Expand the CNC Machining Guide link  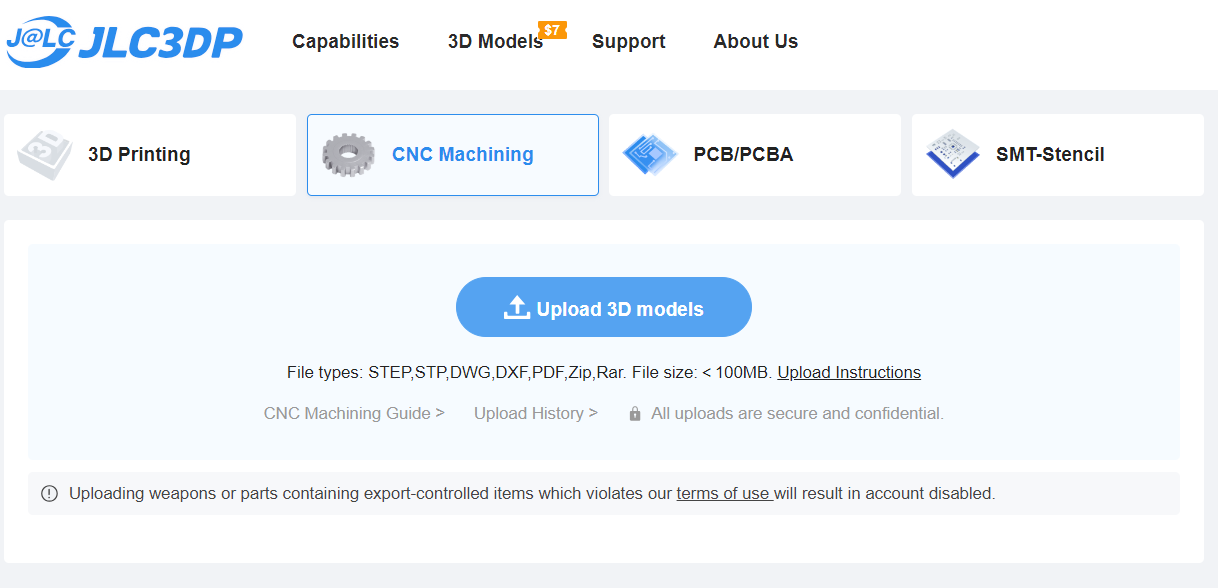click(354, 413)
